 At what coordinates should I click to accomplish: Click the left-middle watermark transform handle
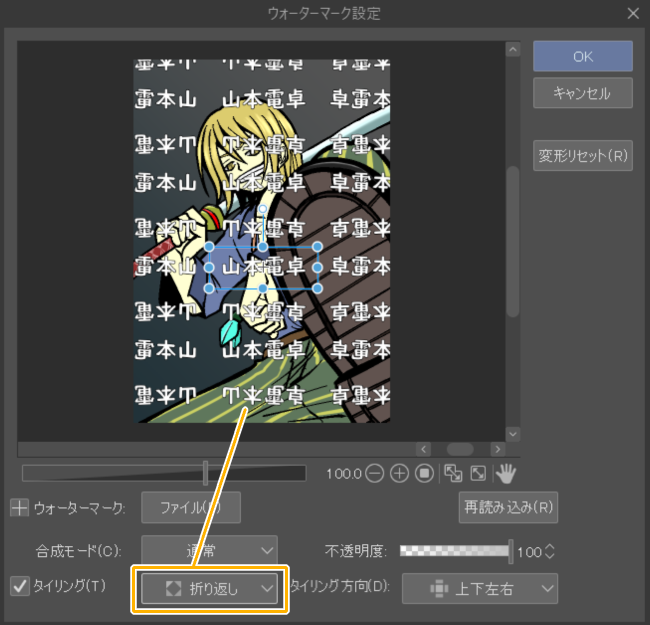pos(209,267)
